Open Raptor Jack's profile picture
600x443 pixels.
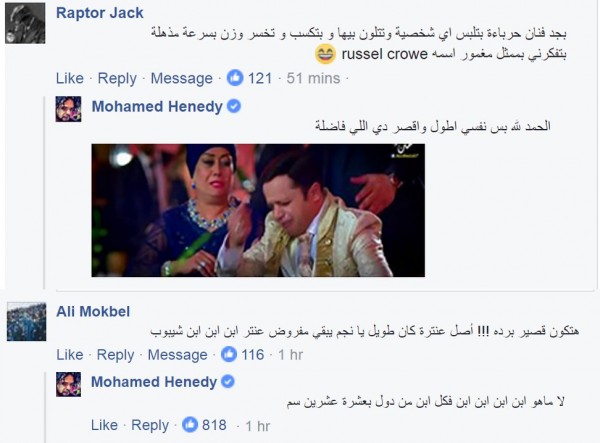point(25,23)
